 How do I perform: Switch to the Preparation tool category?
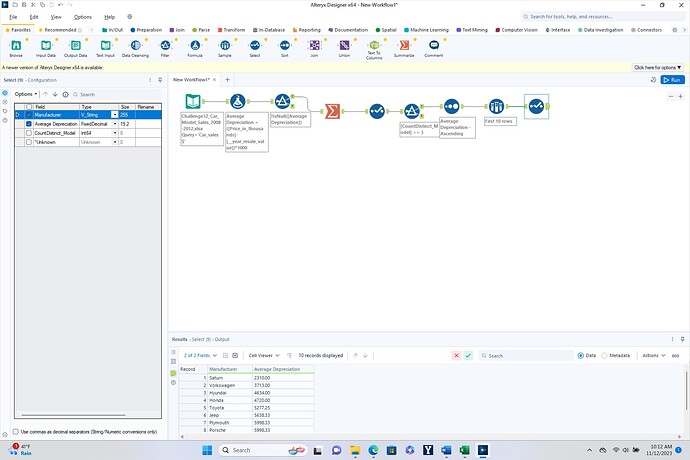[x=146, y=30]
